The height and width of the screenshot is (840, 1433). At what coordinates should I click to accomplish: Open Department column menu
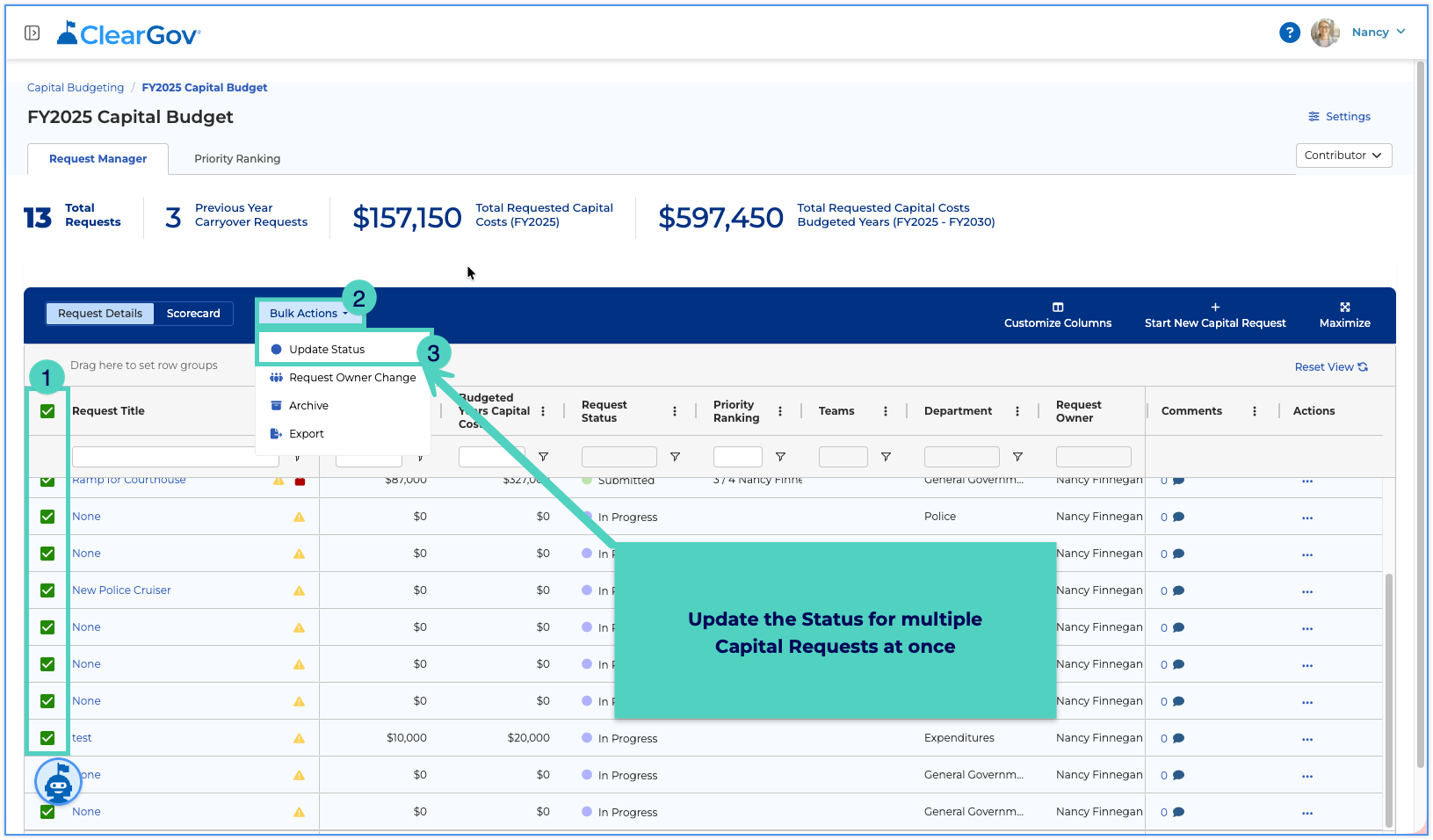pyautogui.click(x=1017, y=411)
